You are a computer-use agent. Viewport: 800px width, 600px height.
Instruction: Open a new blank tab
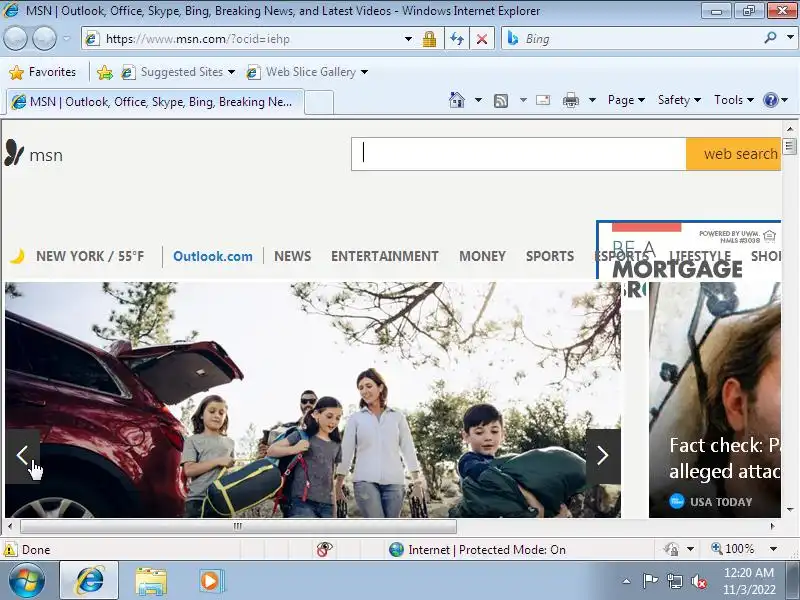point(319,103)
